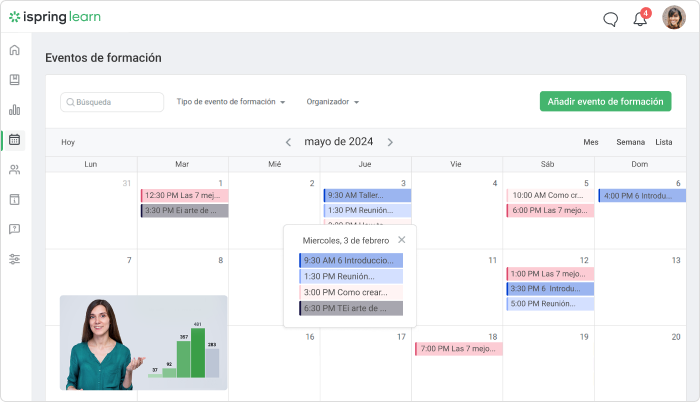Viewport: 700px width, 402px height.
Task: Go to previous month arrow
Action: [x=288, y=142]
